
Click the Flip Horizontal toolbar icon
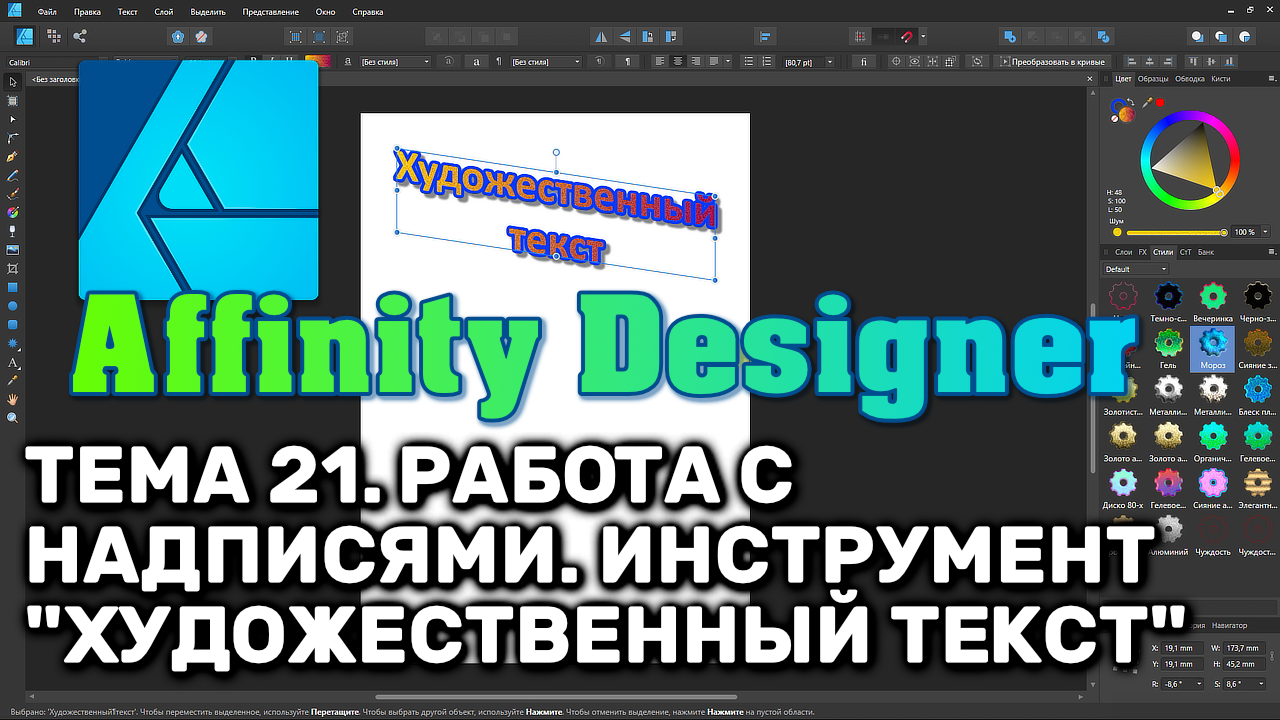(601, 37)
